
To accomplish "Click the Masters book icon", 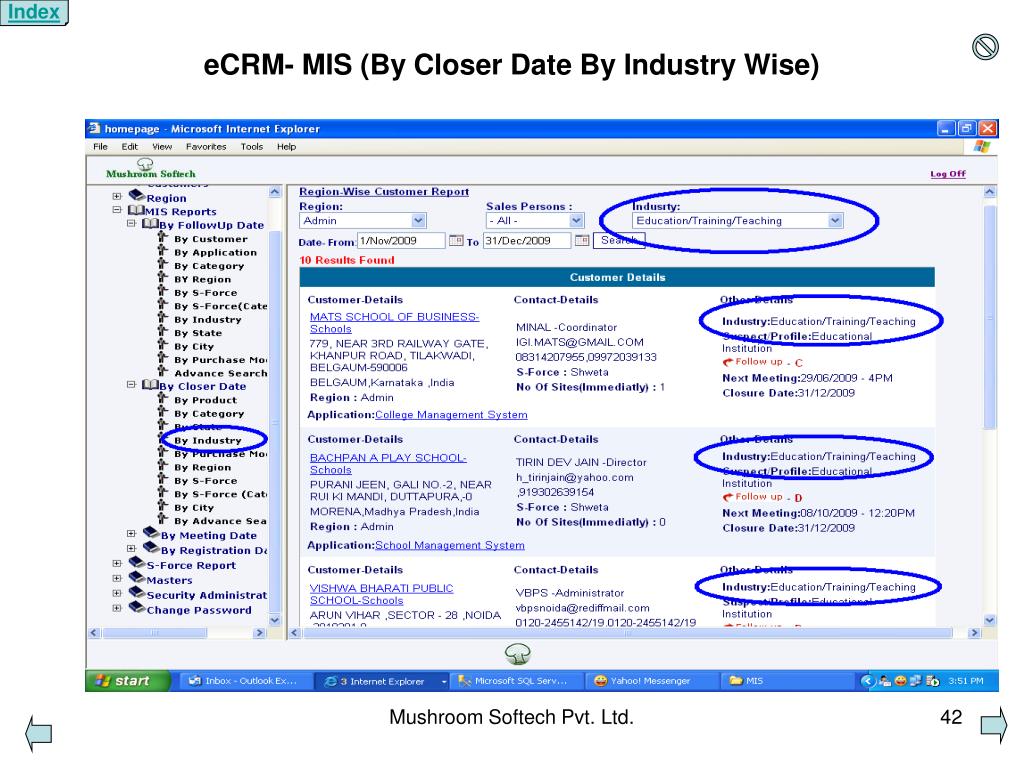I will (x=136, y=578).
